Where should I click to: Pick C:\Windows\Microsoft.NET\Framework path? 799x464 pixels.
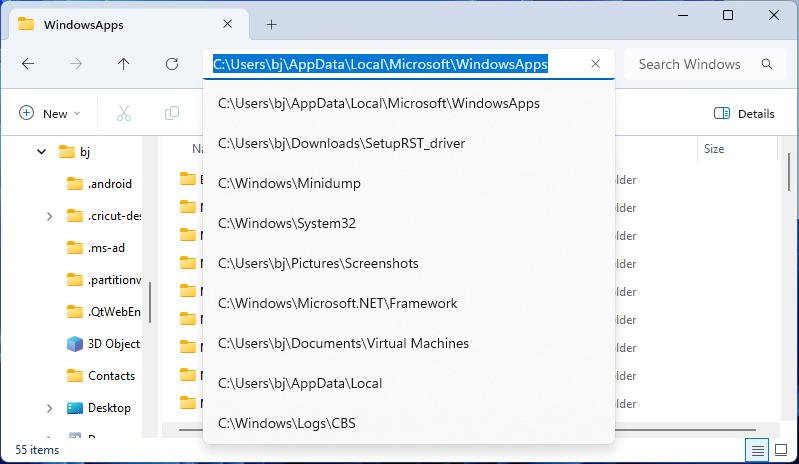pyautogui.click(x=409, y=303)
